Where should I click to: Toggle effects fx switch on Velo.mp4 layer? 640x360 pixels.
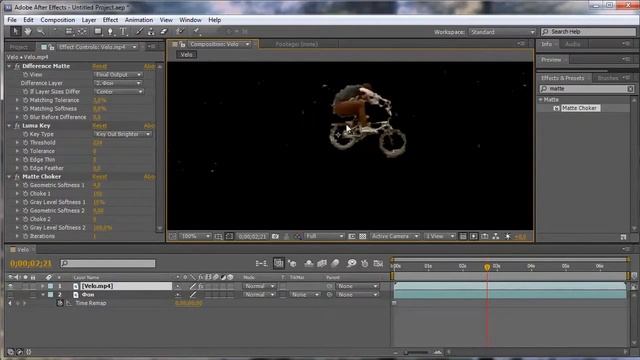[201, 286]
